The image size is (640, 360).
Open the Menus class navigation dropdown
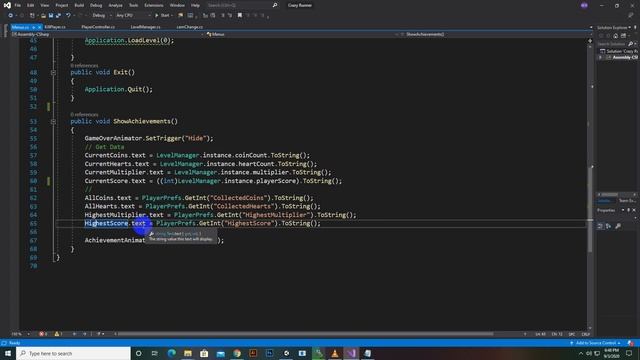pyautogui.click(x=302, y=34)
